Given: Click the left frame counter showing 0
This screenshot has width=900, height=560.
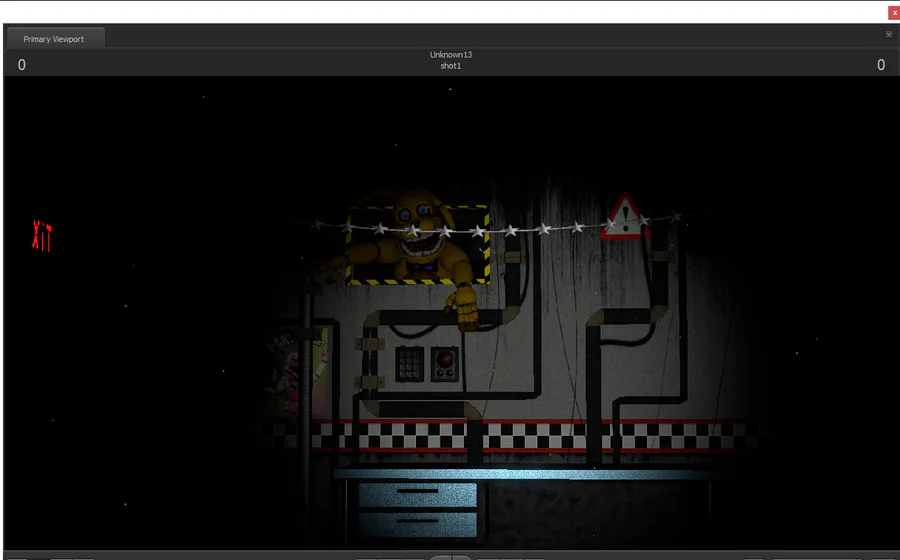Looking at the screenshot, I should pos(22,65).
